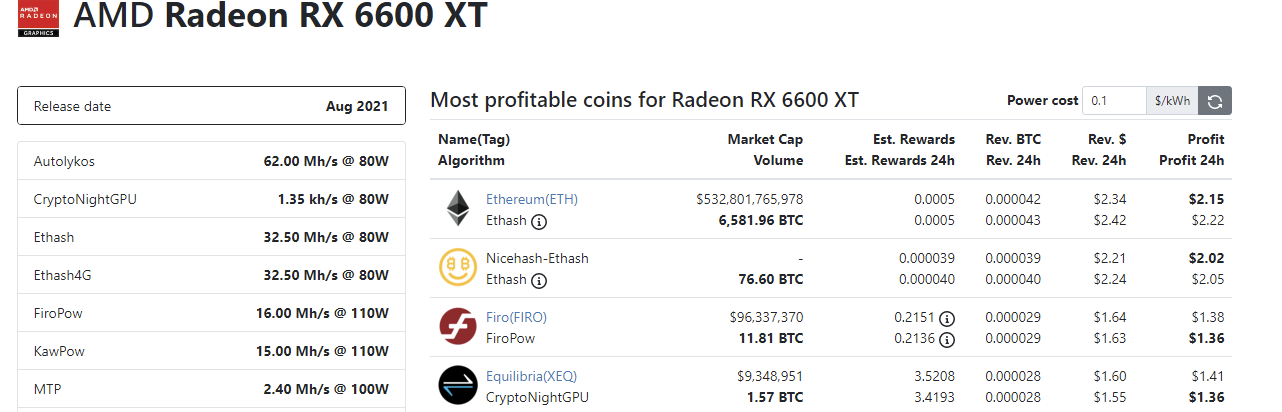Image resolution: width=1282 pixels, height=412 pixels.
Task: Click the $/kWh unit label
Action: 1172,101
